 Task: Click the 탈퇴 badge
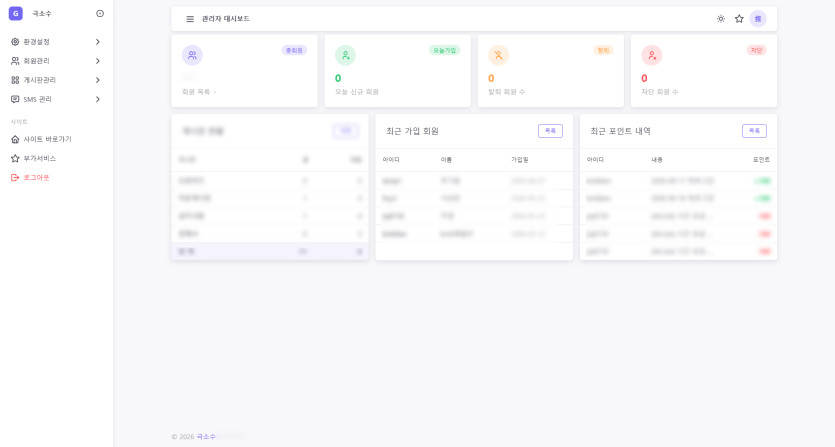coord(603,50)
